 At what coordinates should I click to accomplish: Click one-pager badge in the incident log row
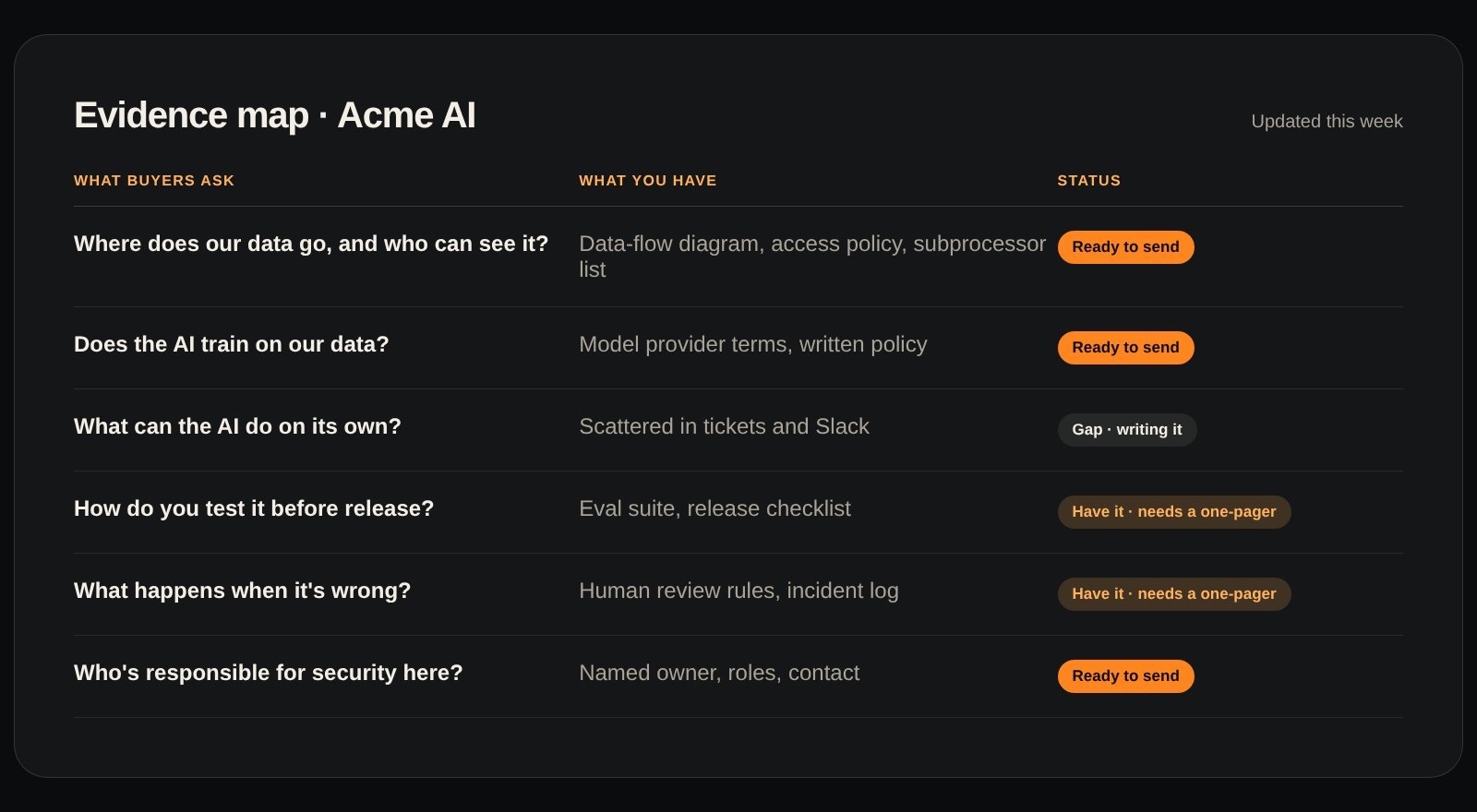point(1174,594)
